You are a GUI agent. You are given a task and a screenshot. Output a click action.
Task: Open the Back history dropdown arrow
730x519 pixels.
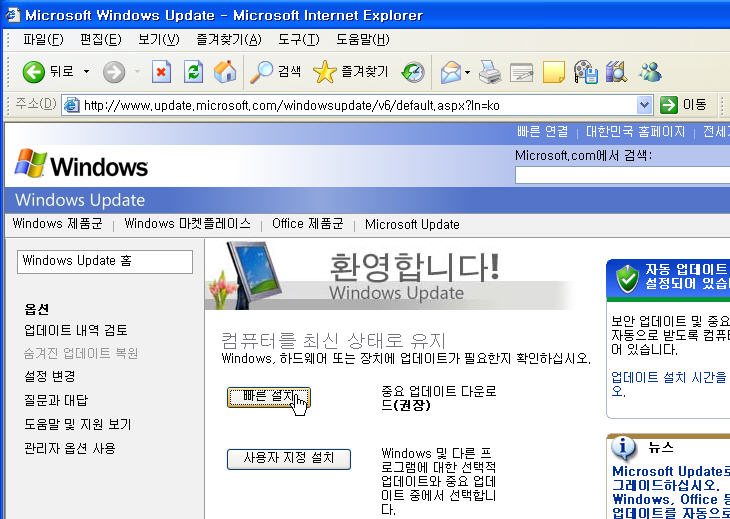point(86,72)
